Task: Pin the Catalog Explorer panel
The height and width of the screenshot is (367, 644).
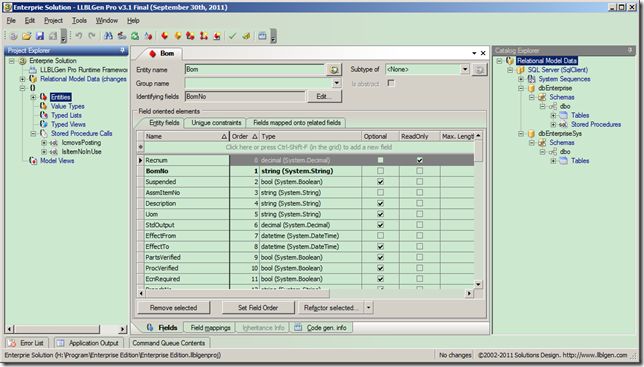Action: [630, 50]
